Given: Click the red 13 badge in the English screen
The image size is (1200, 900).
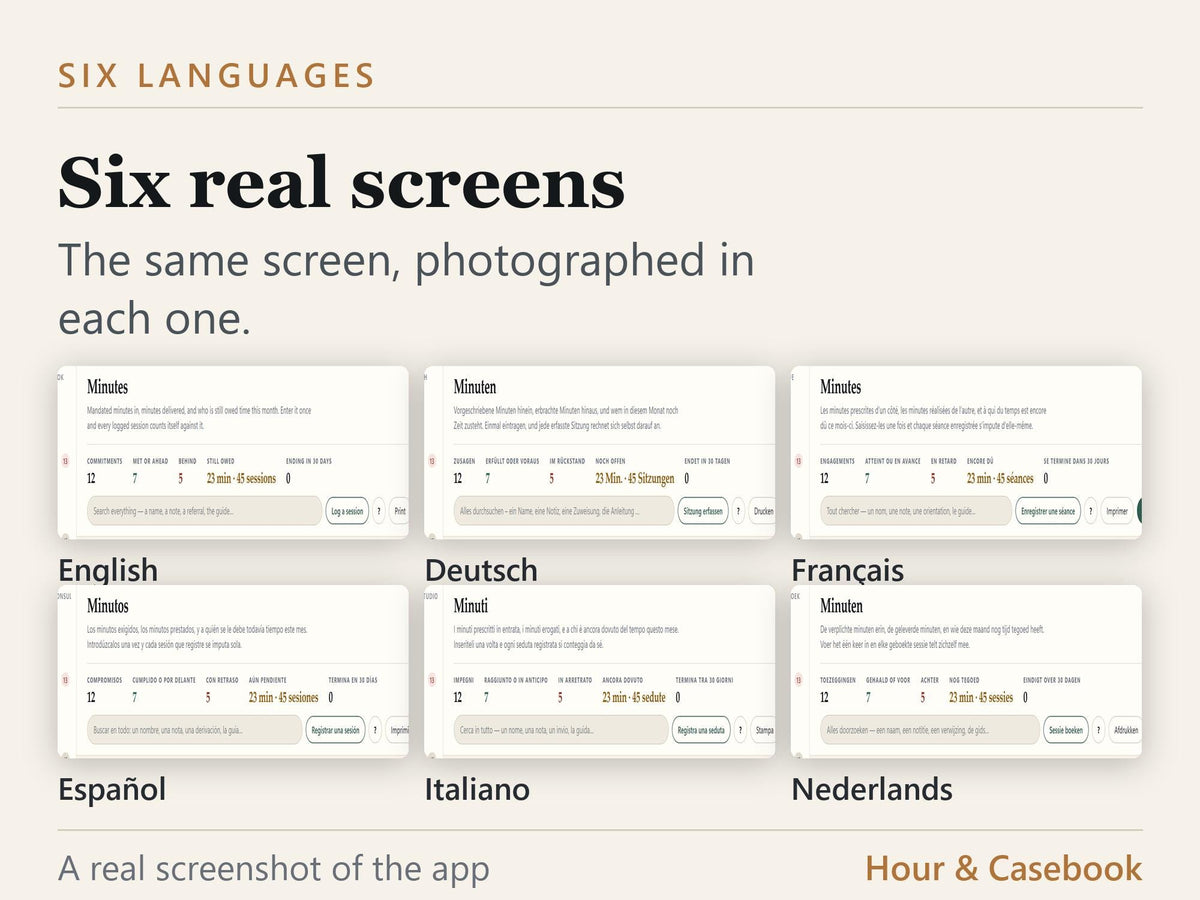Looking at the screenshot, I should pos(65,462).
